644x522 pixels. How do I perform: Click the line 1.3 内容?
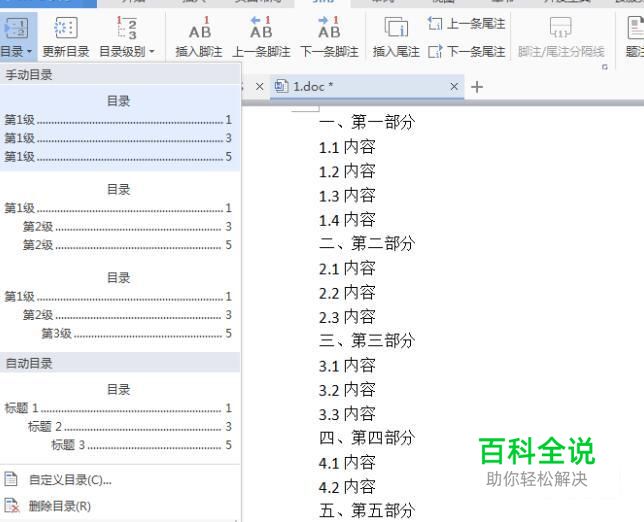click(347, 195)
